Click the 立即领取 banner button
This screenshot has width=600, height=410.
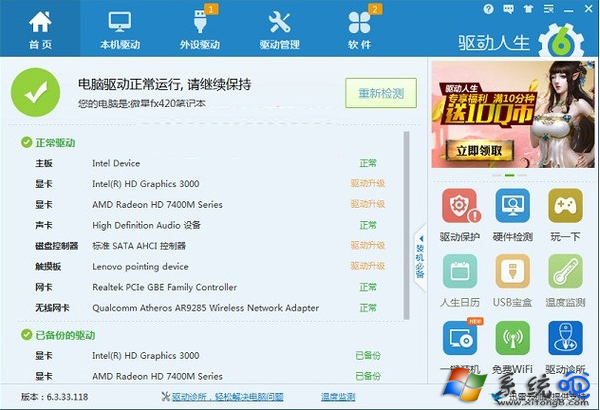(479, 150)
